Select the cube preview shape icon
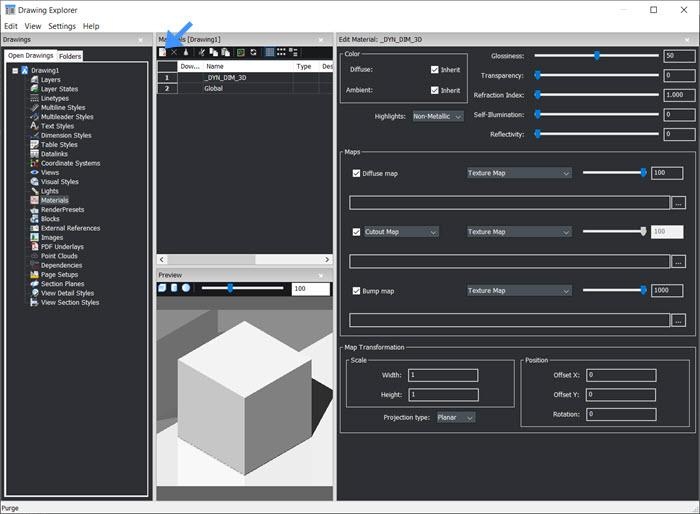The width and height of the screenshot is (700, 514). pyautogui.click(x=164, y=288)
